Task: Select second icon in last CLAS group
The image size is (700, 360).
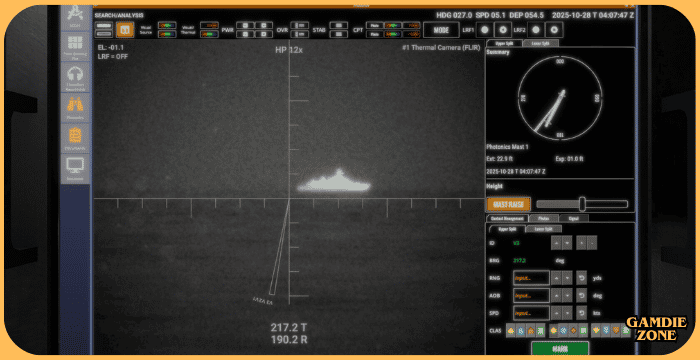Action: point(606,331)
